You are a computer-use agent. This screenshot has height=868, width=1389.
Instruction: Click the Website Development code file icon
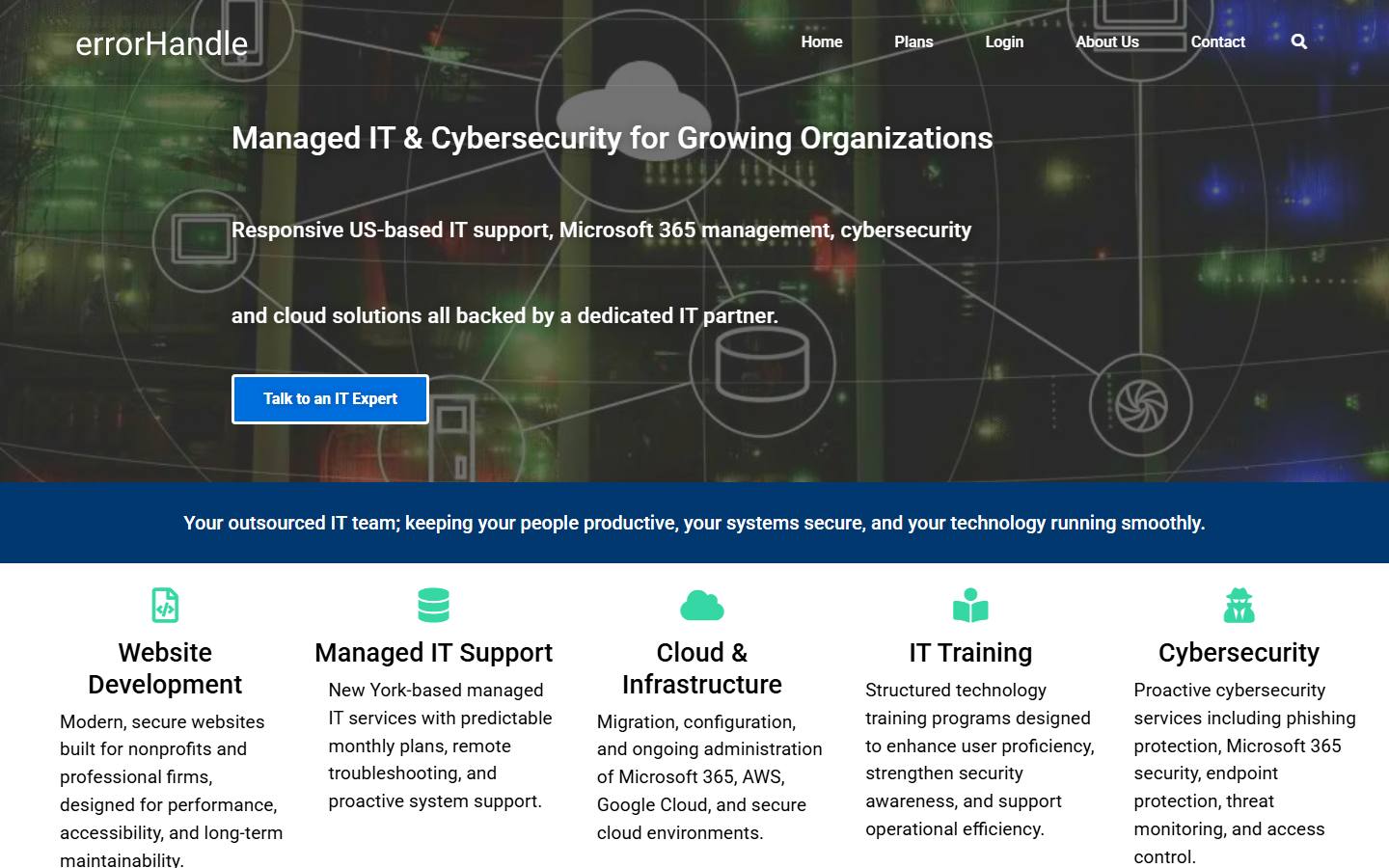coord(165,606)
